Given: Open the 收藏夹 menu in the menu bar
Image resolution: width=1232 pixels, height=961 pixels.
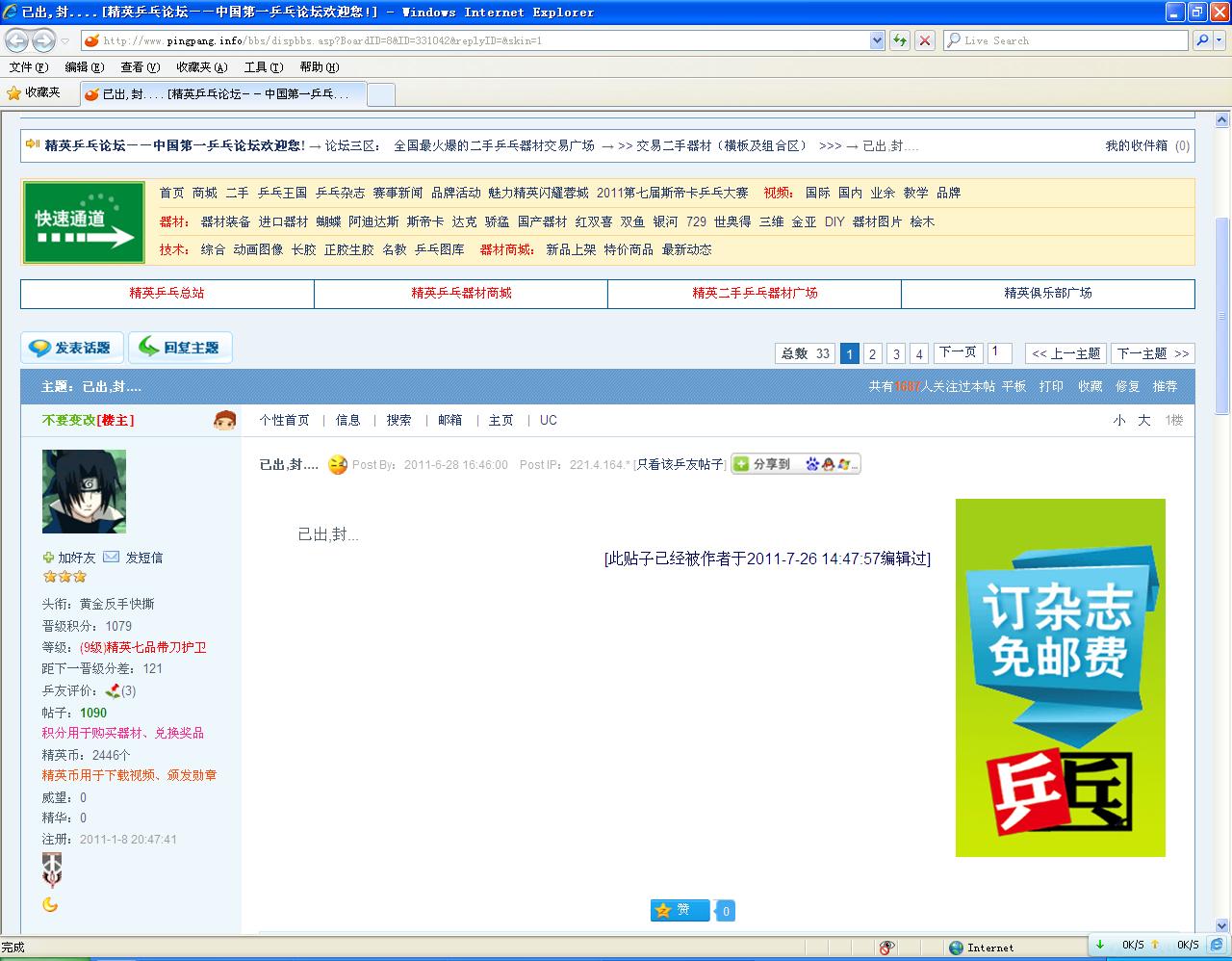Looking at the screenshot, I should click(x=201, y=67).
